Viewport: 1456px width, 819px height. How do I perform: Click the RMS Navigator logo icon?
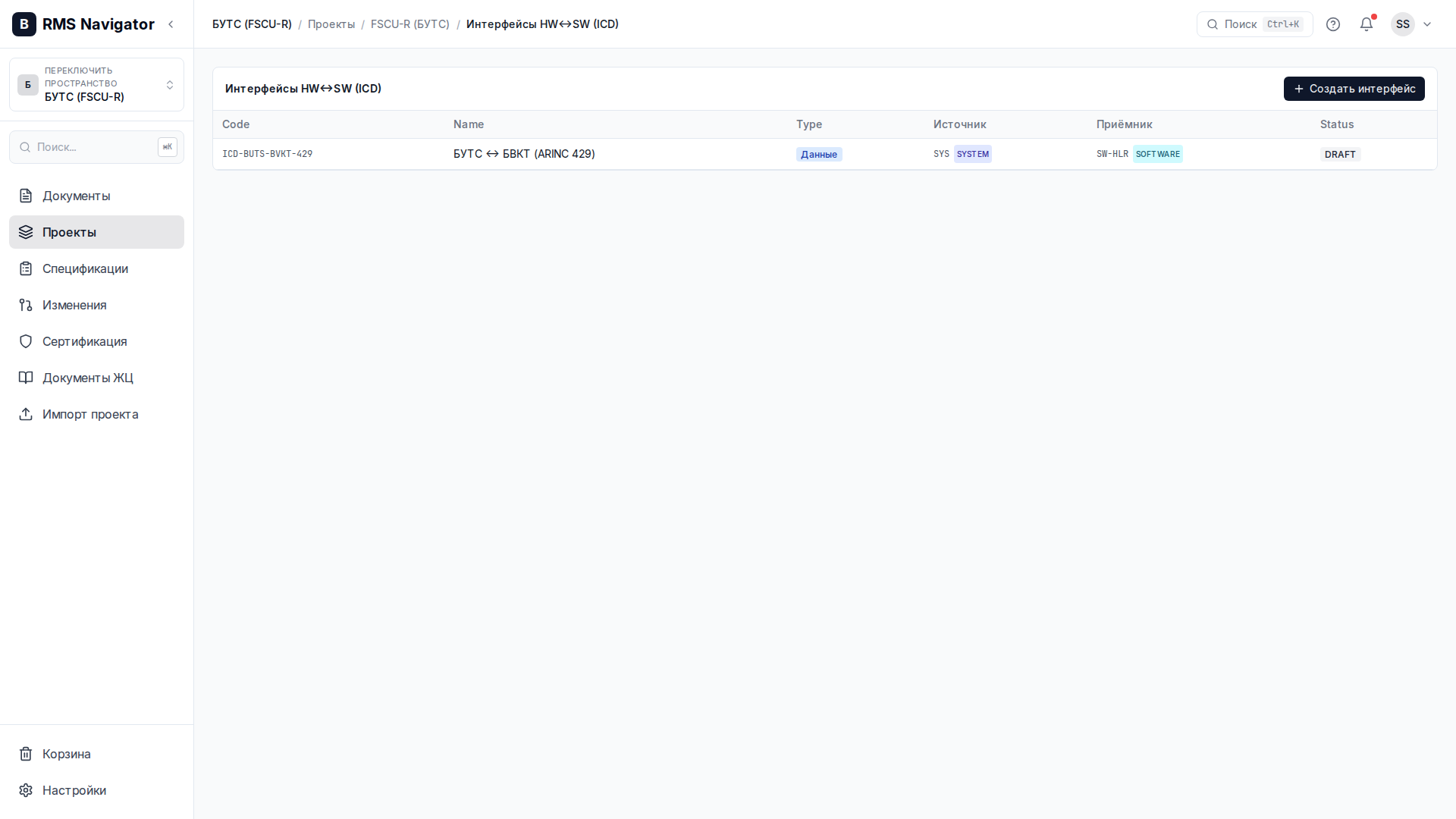coord(24,24)
